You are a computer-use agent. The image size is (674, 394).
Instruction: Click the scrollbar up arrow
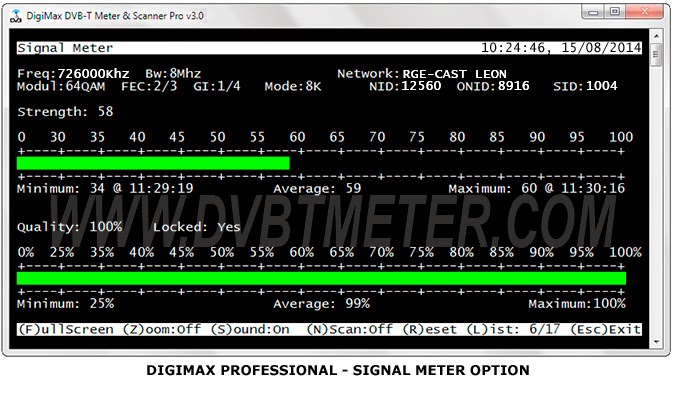click(656, 36)
